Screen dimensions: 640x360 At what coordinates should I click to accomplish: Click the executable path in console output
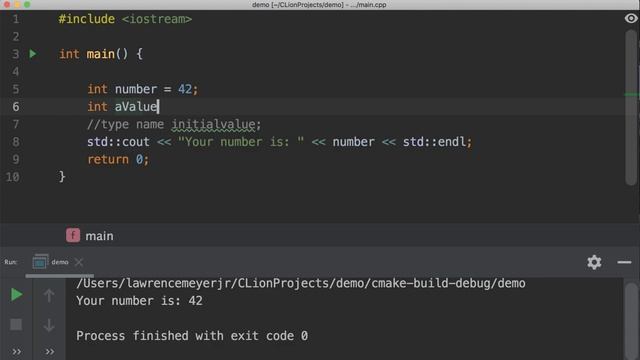(301, 283)
